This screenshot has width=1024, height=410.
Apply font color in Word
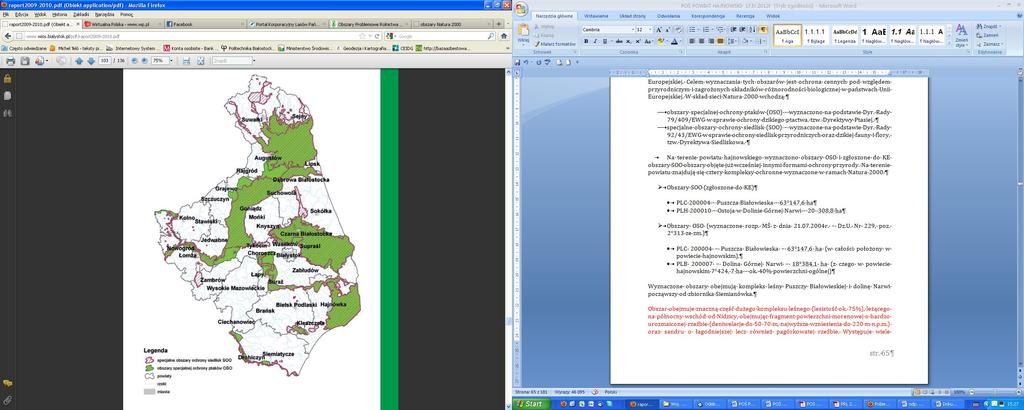[675, 41]
